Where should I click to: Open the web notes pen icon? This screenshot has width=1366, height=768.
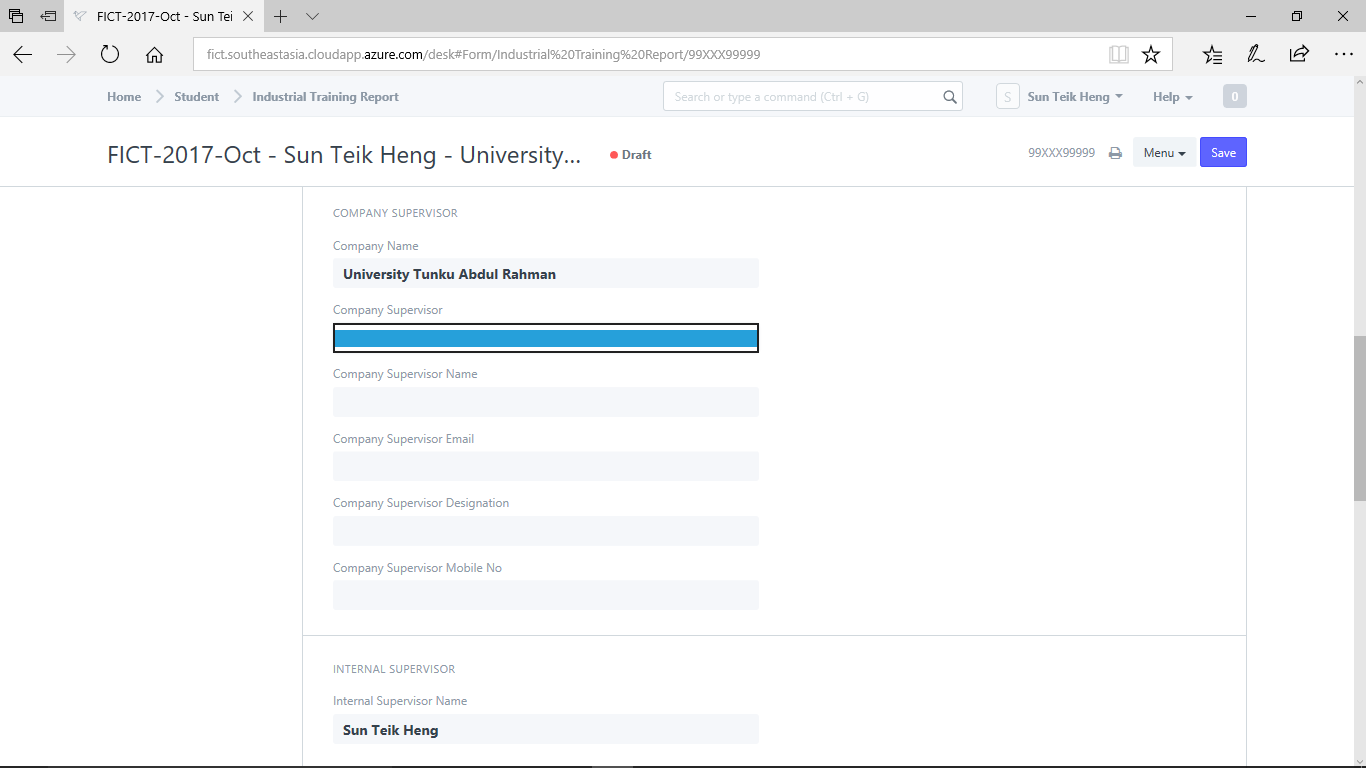pyautogui.click(x=1255, y=55)
